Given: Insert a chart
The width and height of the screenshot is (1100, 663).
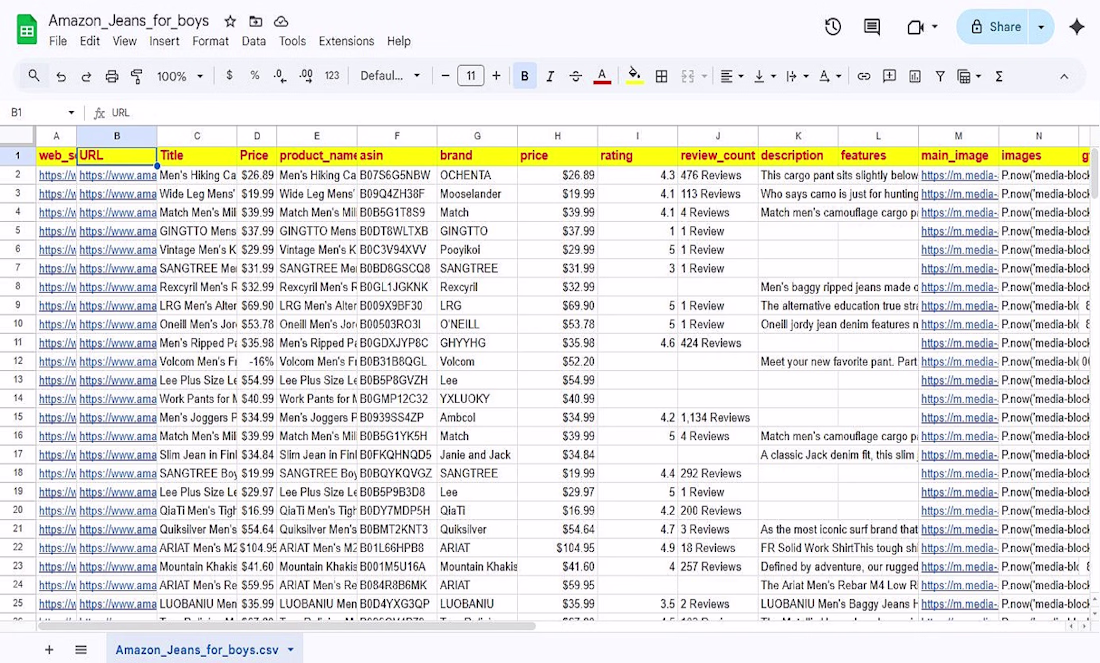Looking at the screenshot, I should coord(915,76).
